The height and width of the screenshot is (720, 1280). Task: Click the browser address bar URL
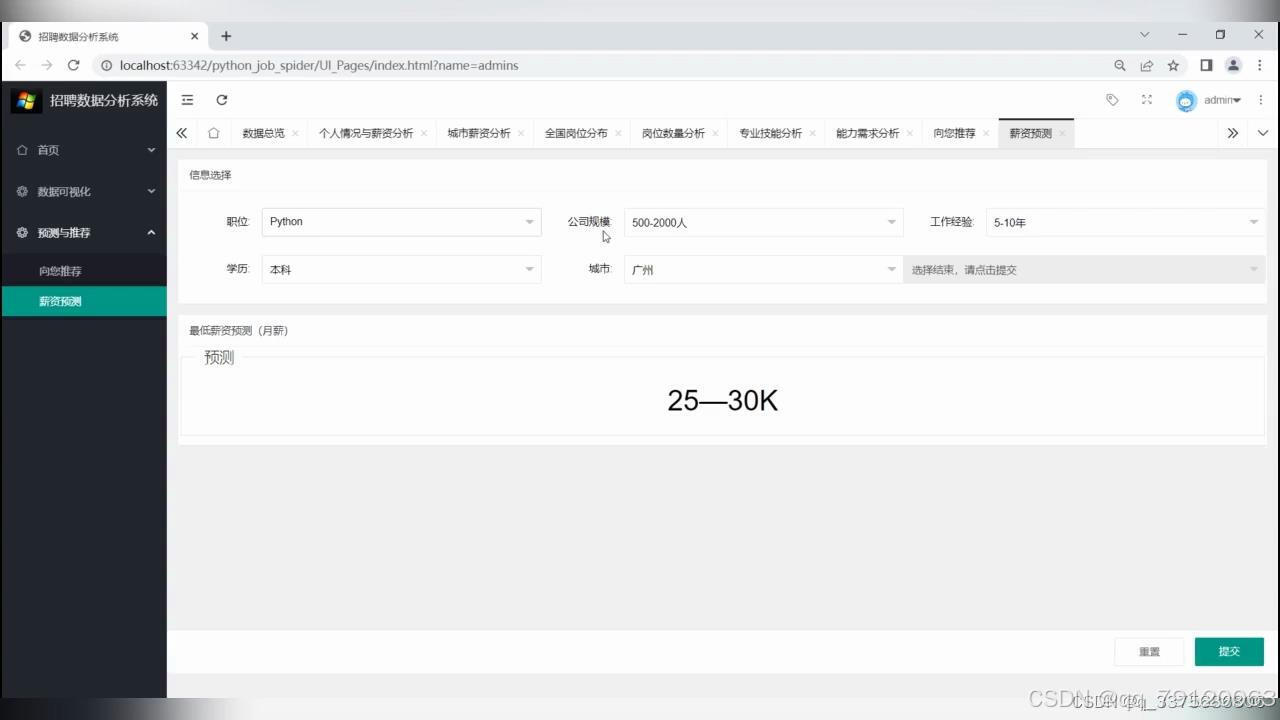(319, 65)
